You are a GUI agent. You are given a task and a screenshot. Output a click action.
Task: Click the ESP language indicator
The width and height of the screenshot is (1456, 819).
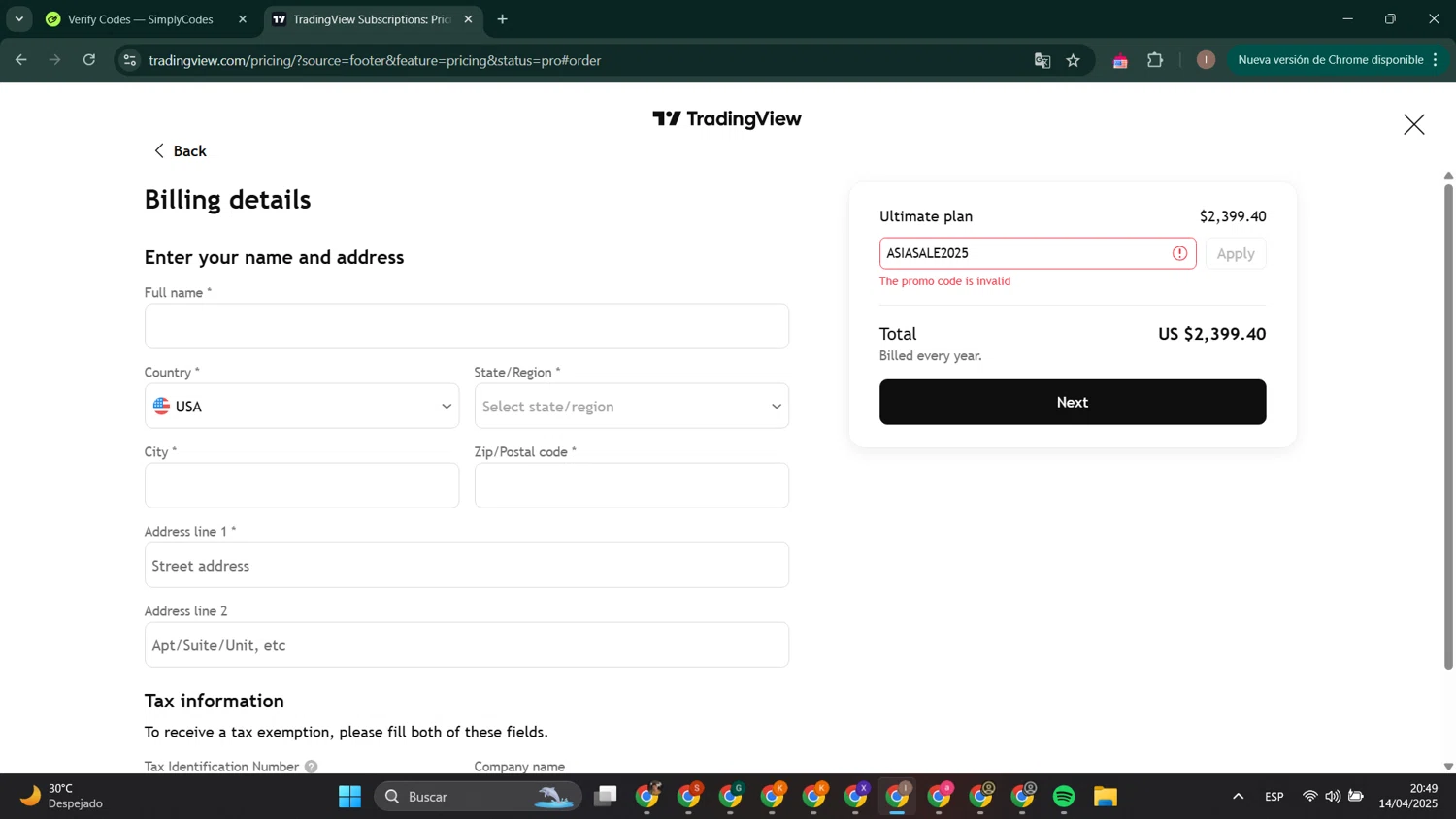(x=1274, y=797)
